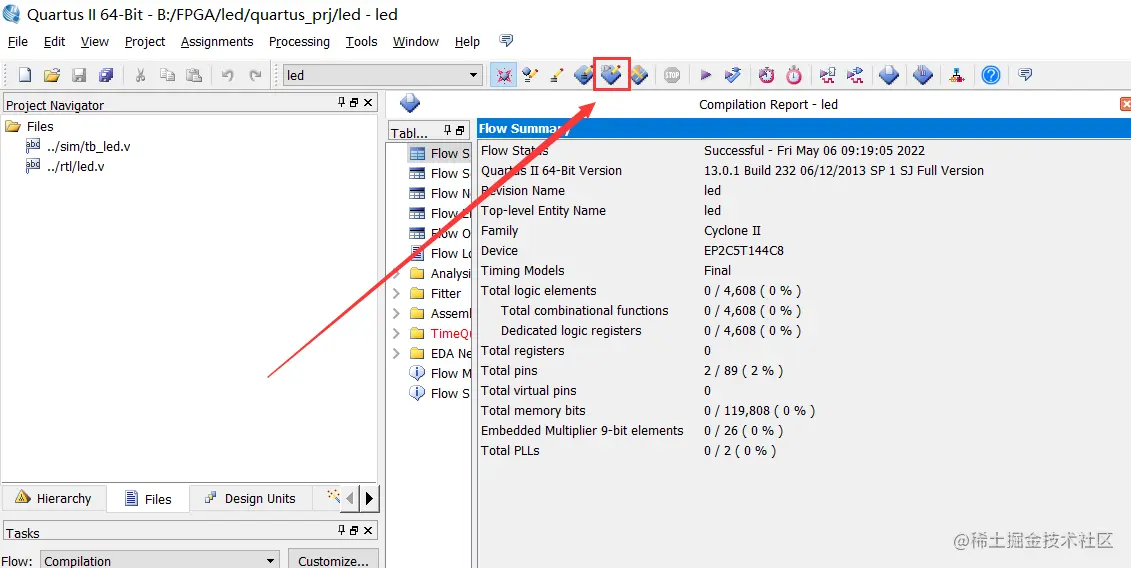The width and height of the screenshot is (1131, 568).
Task: Float the Project Navigator panel
Action: tap(354, 103)
